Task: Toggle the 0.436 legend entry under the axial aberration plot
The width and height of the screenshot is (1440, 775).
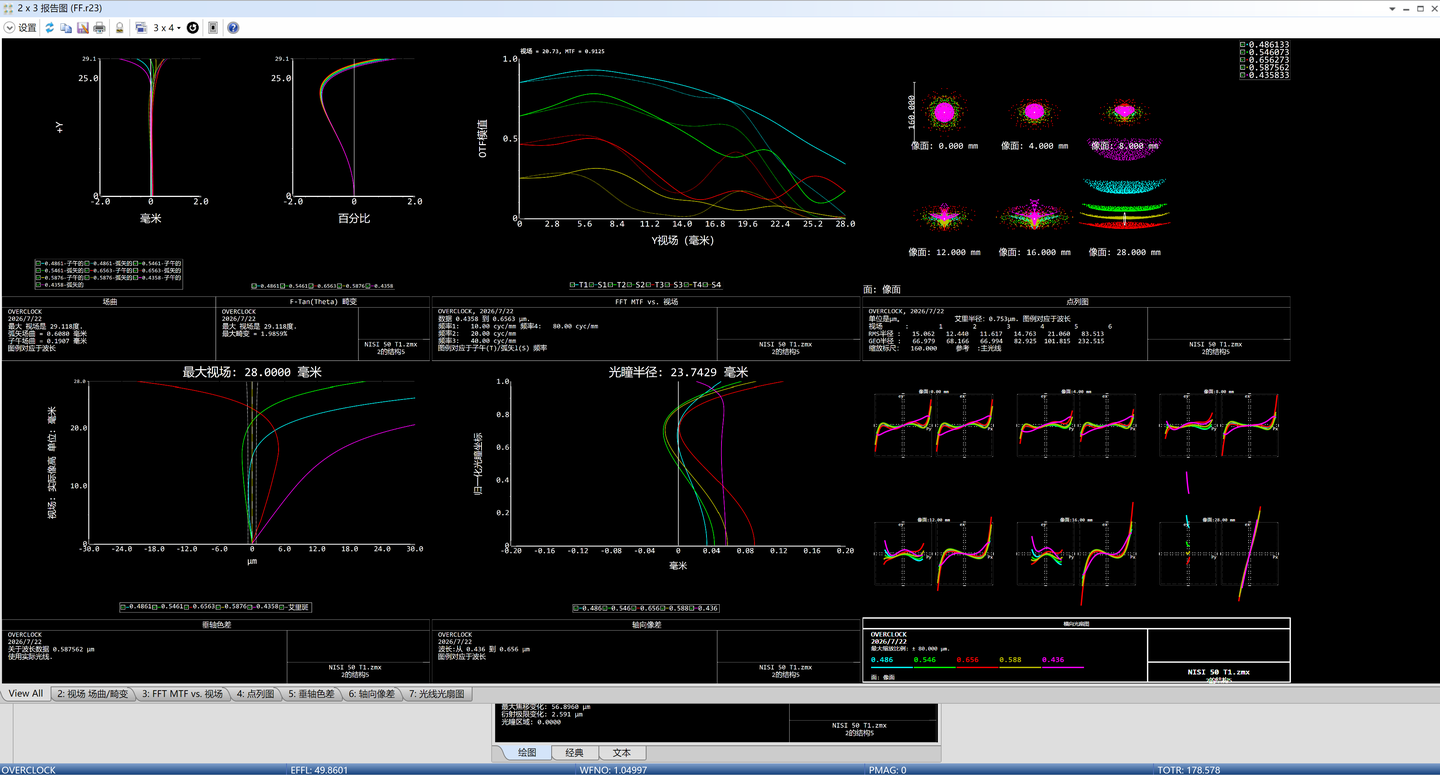Action: click(x=703, y=608)
